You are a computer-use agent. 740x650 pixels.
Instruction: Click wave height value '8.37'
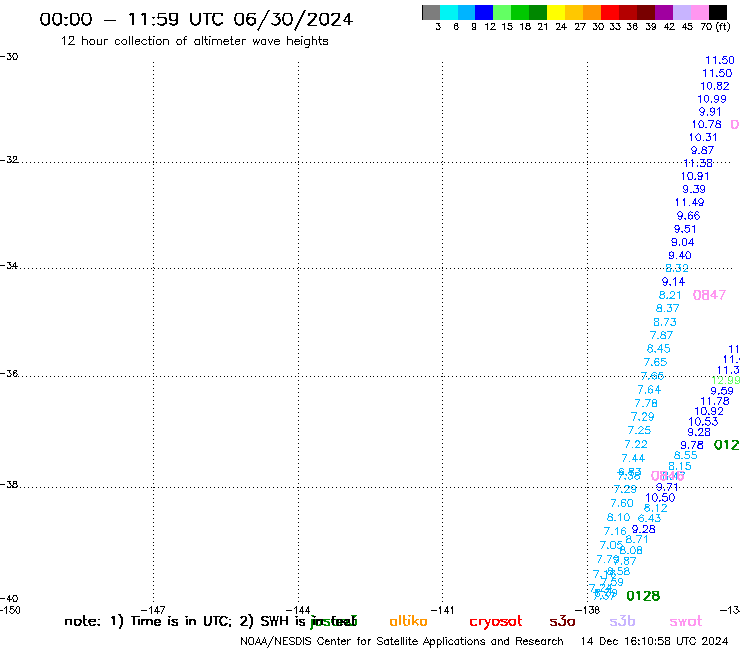[x=667, y=308]
